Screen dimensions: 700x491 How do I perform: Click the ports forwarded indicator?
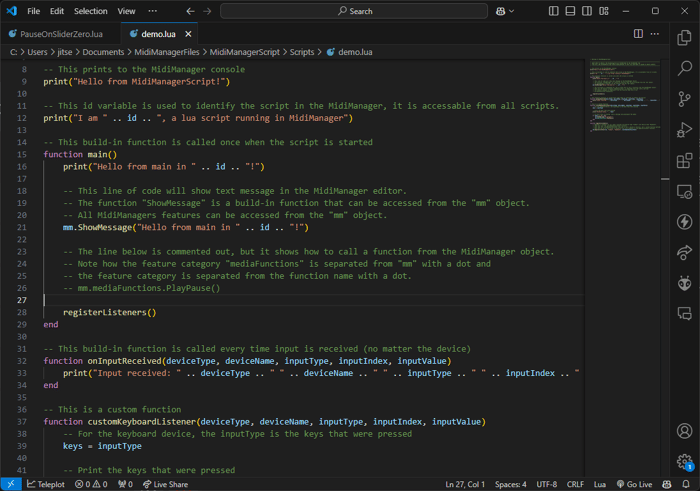(125, 484)
